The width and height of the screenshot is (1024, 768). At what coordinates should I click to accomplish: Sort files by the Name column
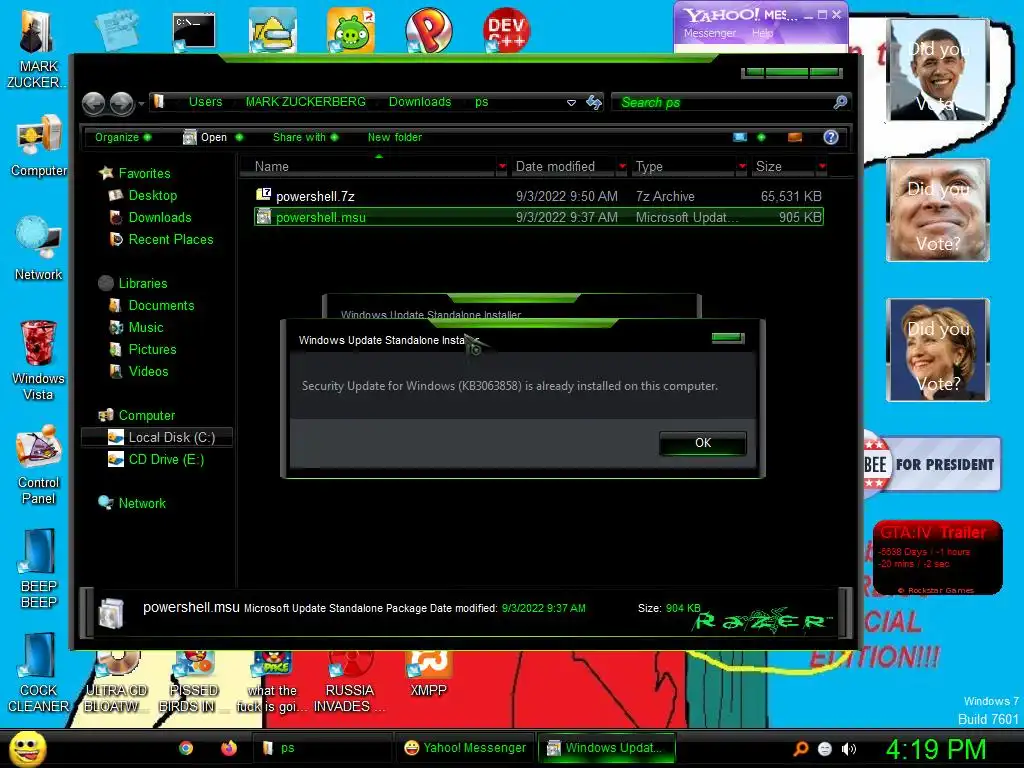[368, 167]
